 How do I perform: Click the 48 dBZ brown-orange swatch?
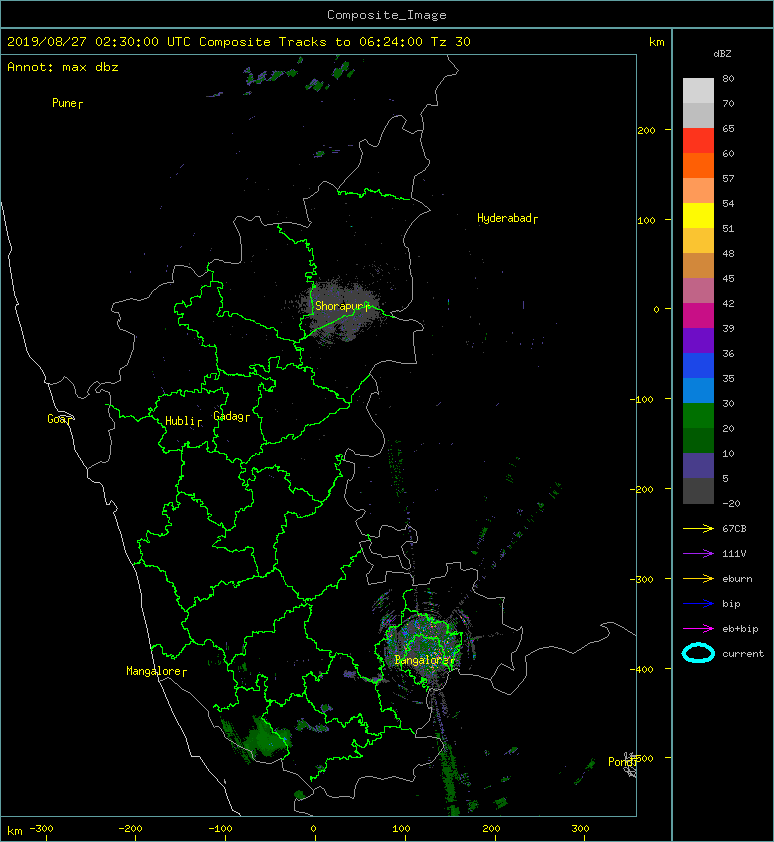tap(698, 265)
